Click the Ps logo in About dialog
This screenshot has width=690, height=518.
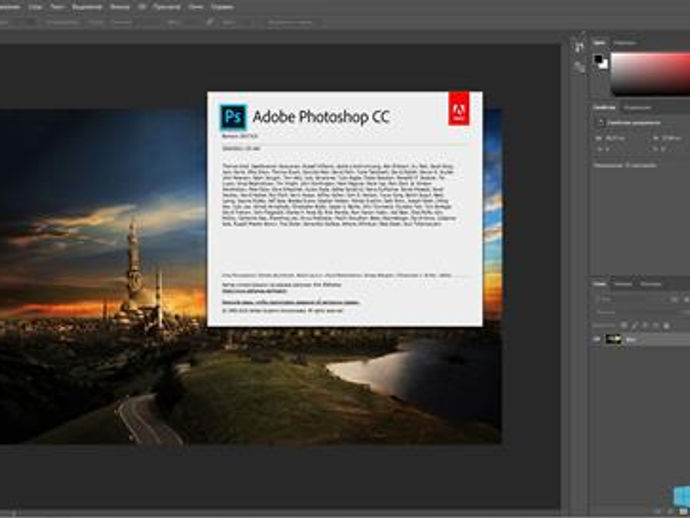click(x=233, y=117)
